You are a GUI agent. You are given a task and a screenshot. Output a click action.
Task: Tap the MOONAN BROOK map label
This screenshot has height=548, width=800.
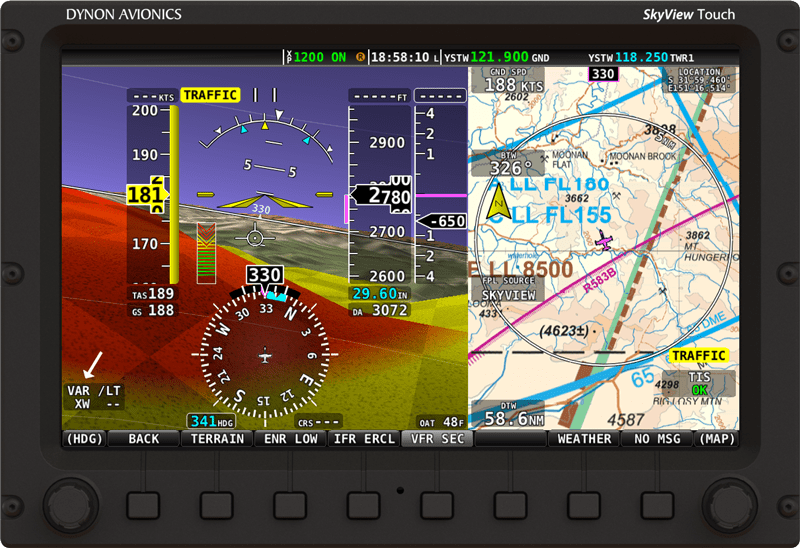(x=642, y=156)
